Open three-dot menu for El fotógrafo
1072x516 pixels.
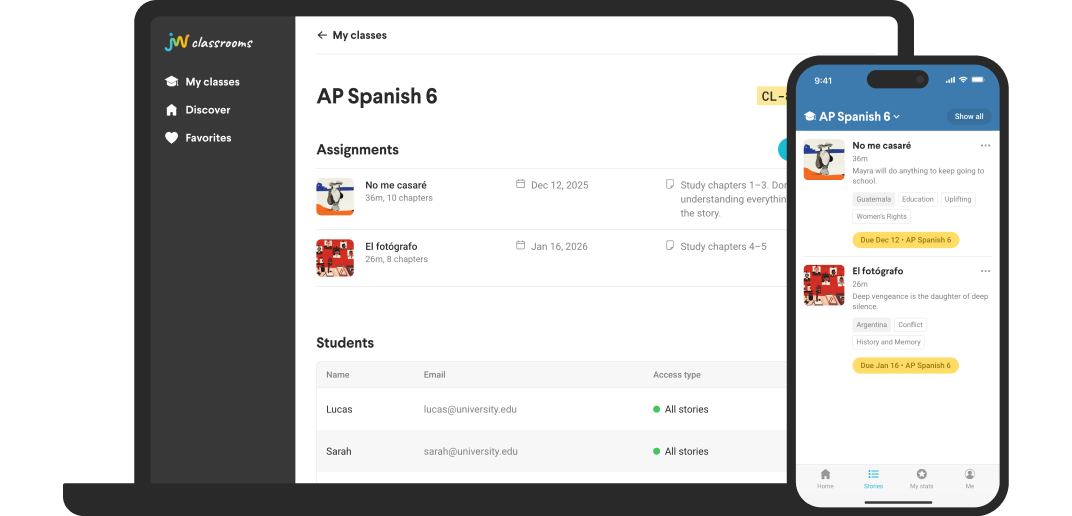[985, 271]
